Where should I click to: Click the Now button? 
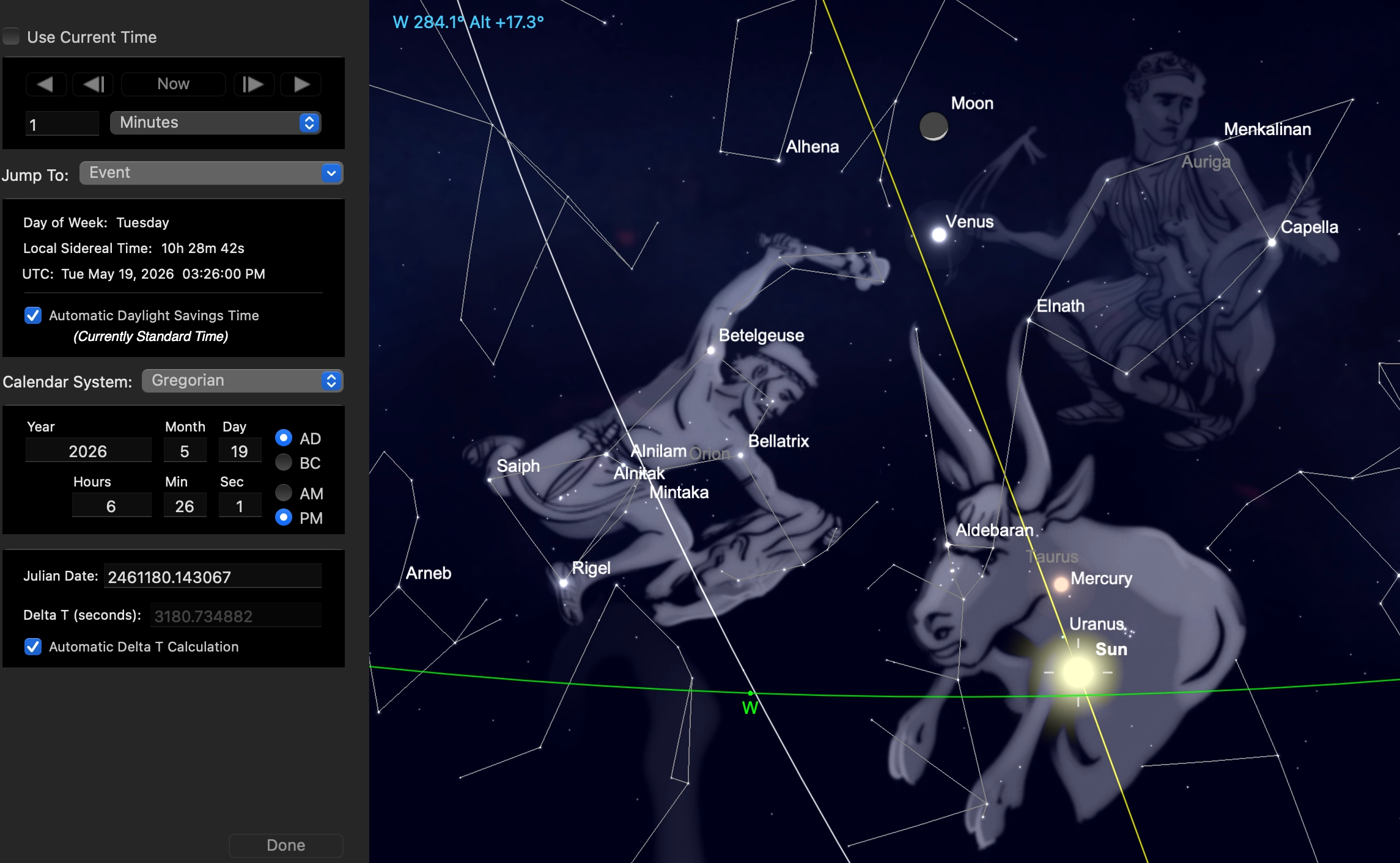point(174,84)
